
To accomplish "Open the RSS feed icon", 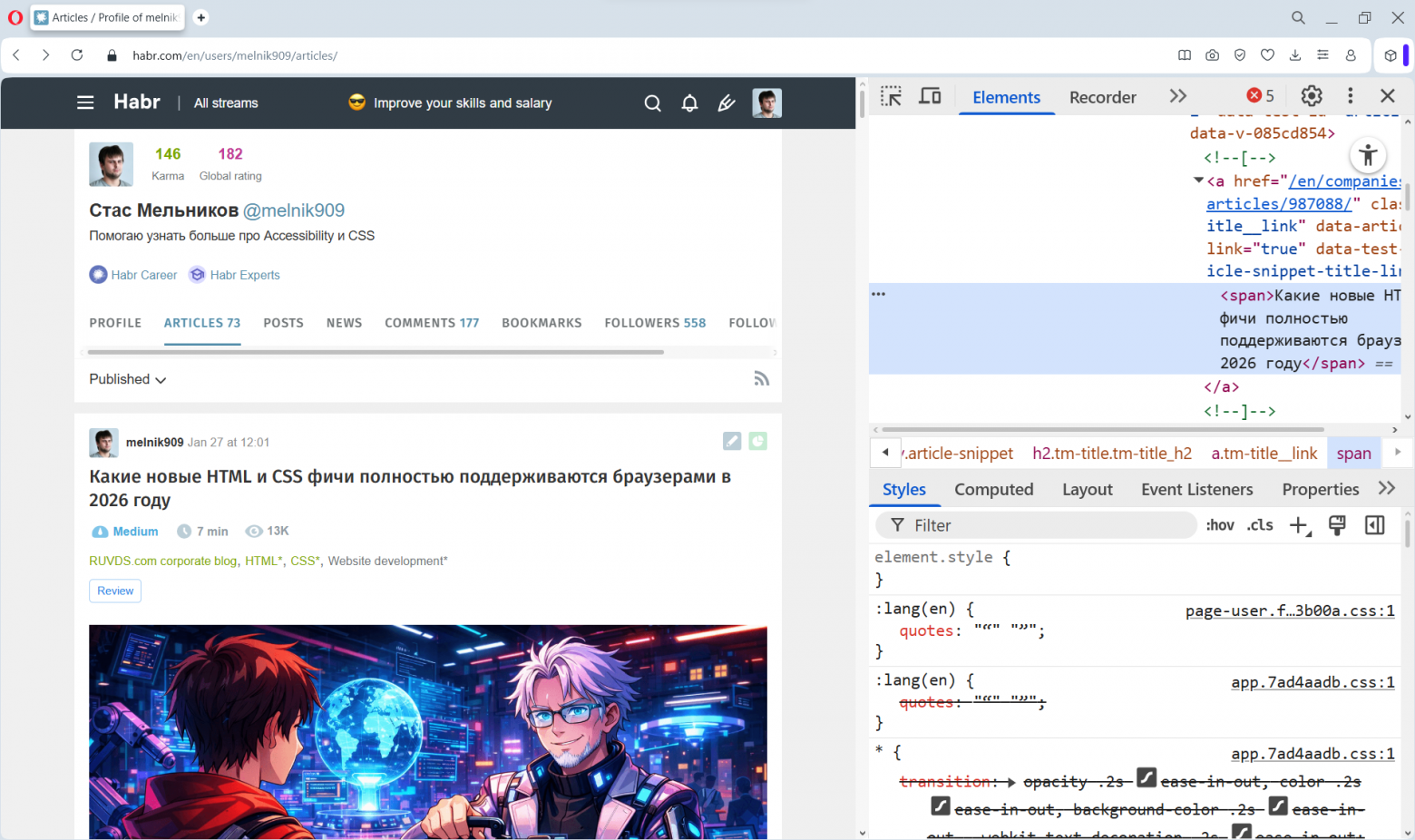I will 761,379.
